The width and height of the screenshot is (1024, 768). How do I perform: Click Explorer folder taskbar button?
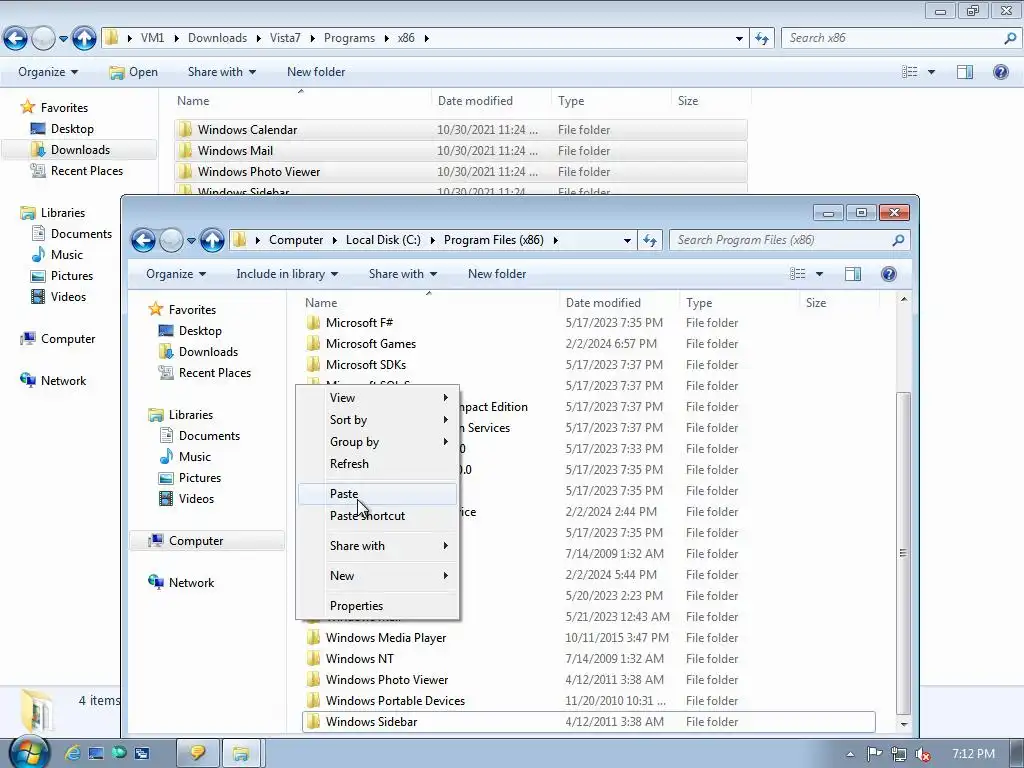tap(240, 754)
